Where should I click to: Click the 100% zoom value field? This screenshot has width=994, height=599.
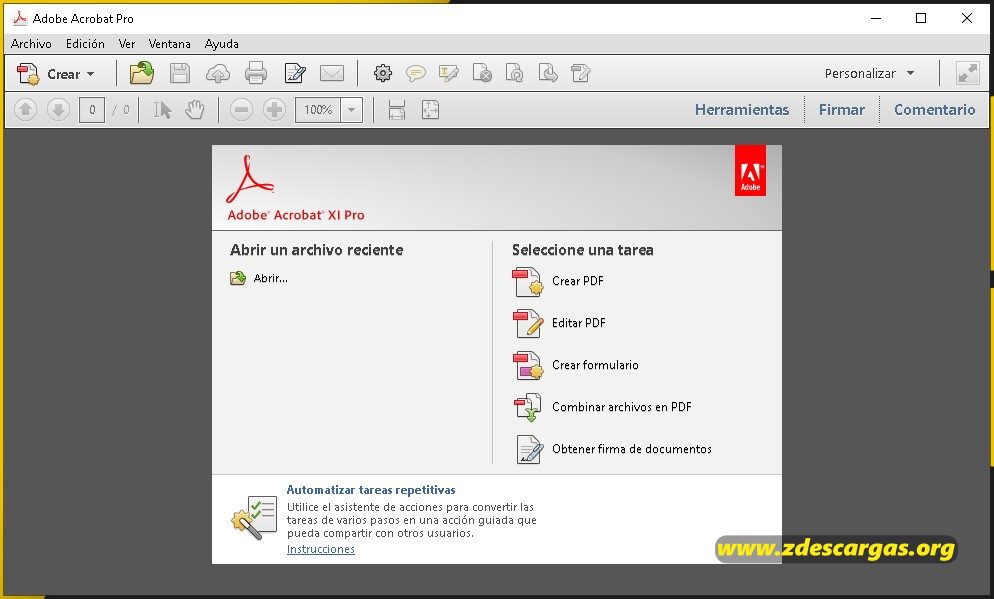(318, 110)
